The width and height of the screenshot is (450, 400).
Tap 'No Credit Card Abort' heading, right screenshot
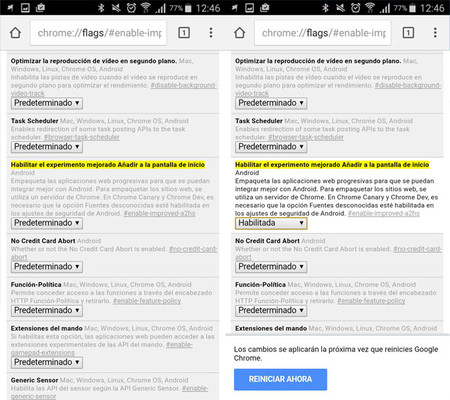click(267, 241)
